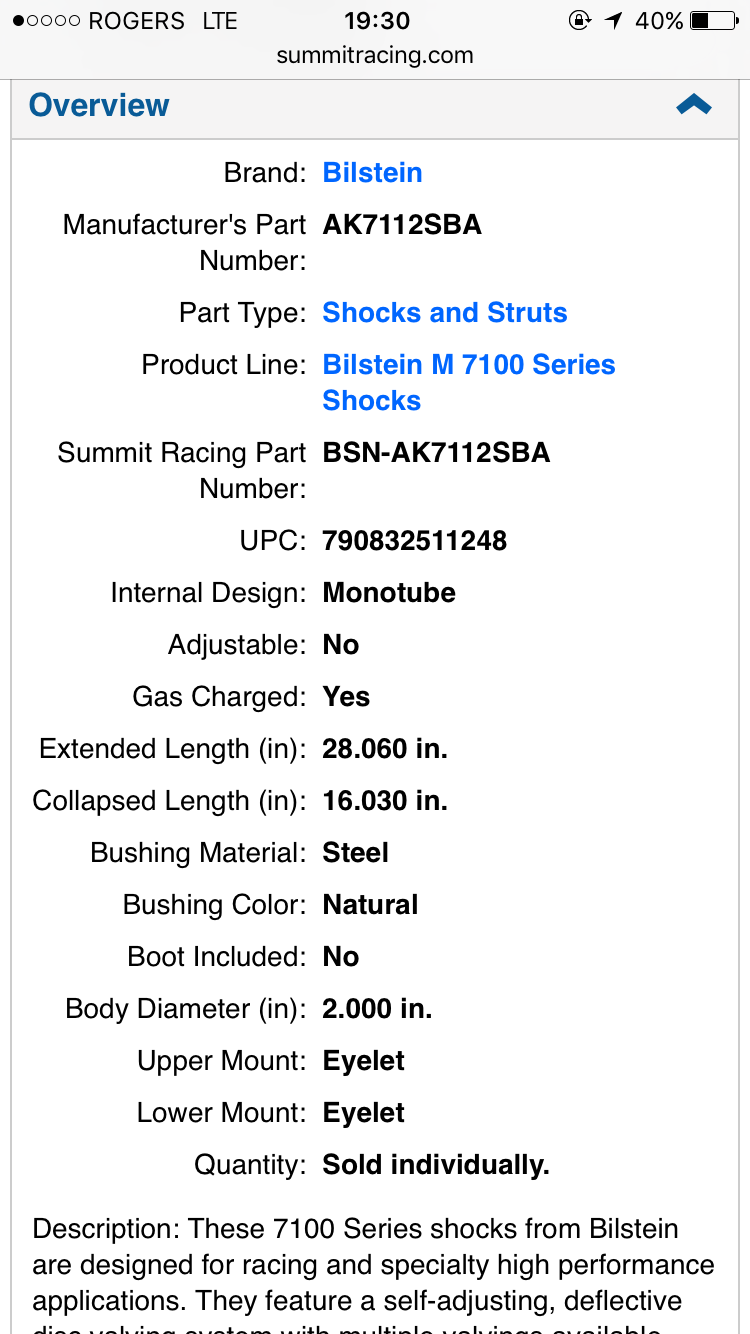The height and width of the screenshot is (1334, 750).
Task: Tap the LTE network indicator
Action: [x=220, y=21]
